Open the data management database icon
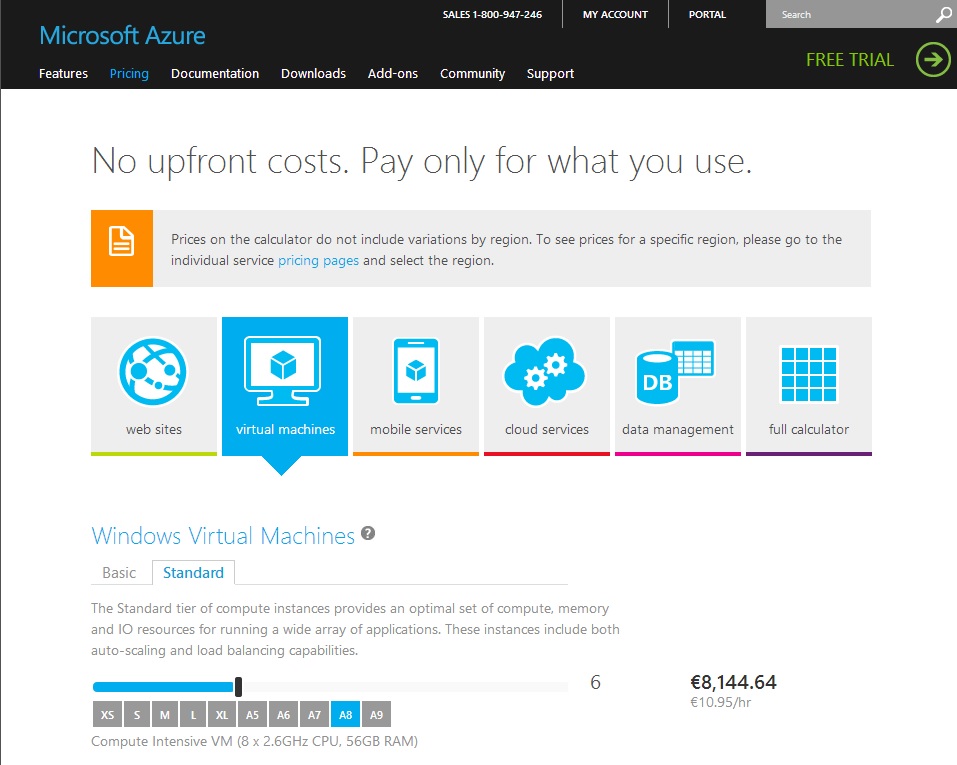Viewport: 957px width, 765px height. (677, 371)
